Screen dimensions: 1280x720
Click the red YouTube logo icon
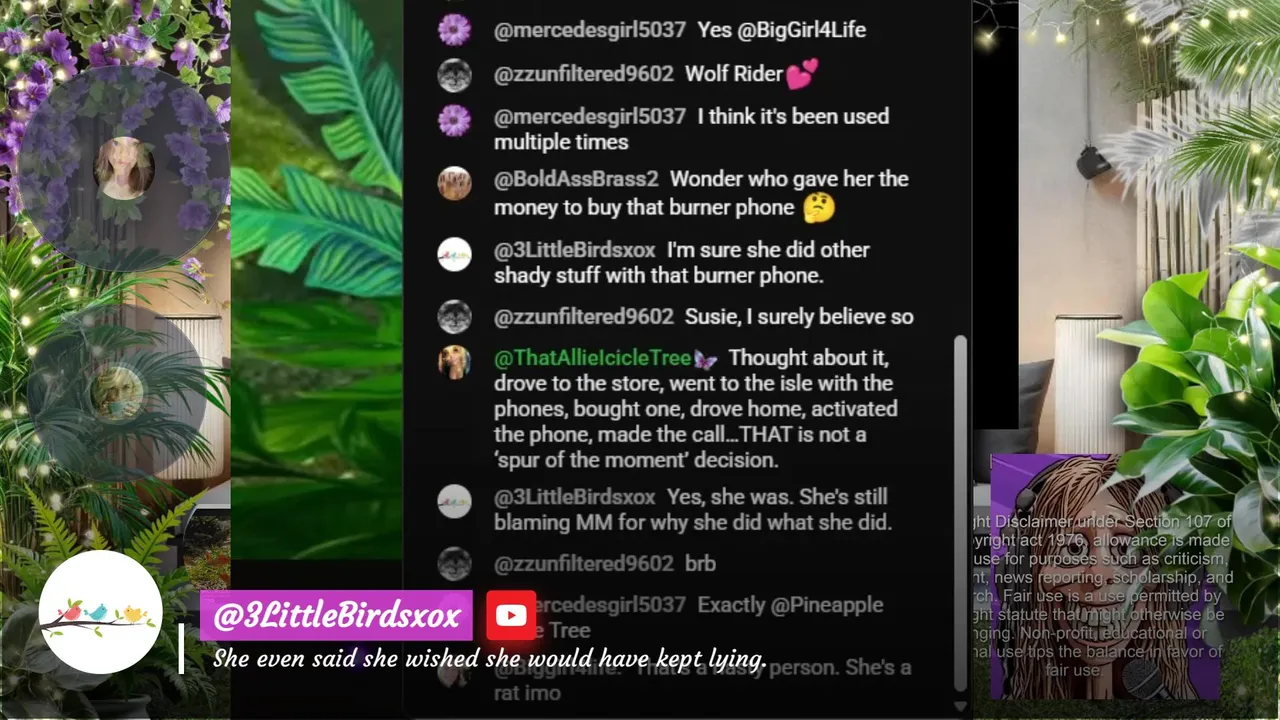pos(511,615)
